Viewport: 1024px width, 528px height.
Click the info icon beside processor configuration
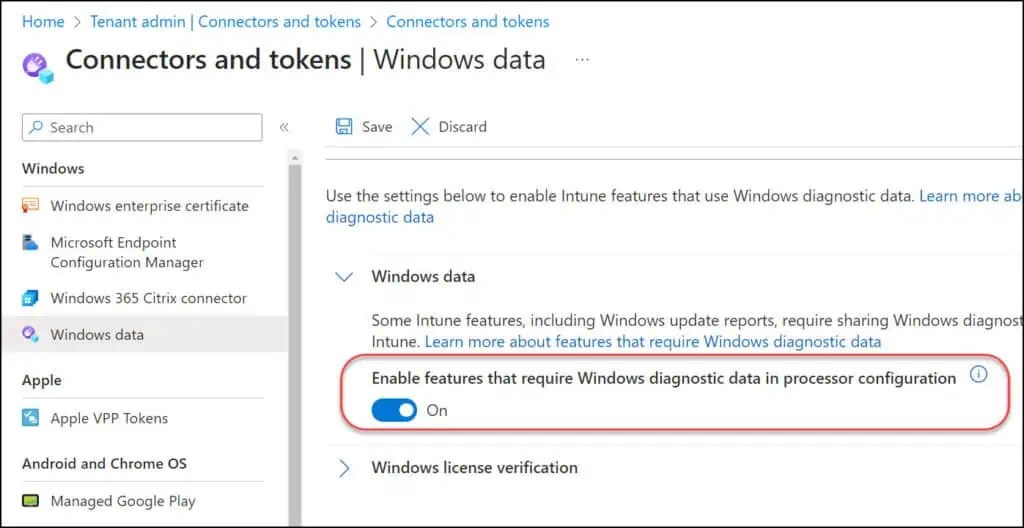point(978,375)
